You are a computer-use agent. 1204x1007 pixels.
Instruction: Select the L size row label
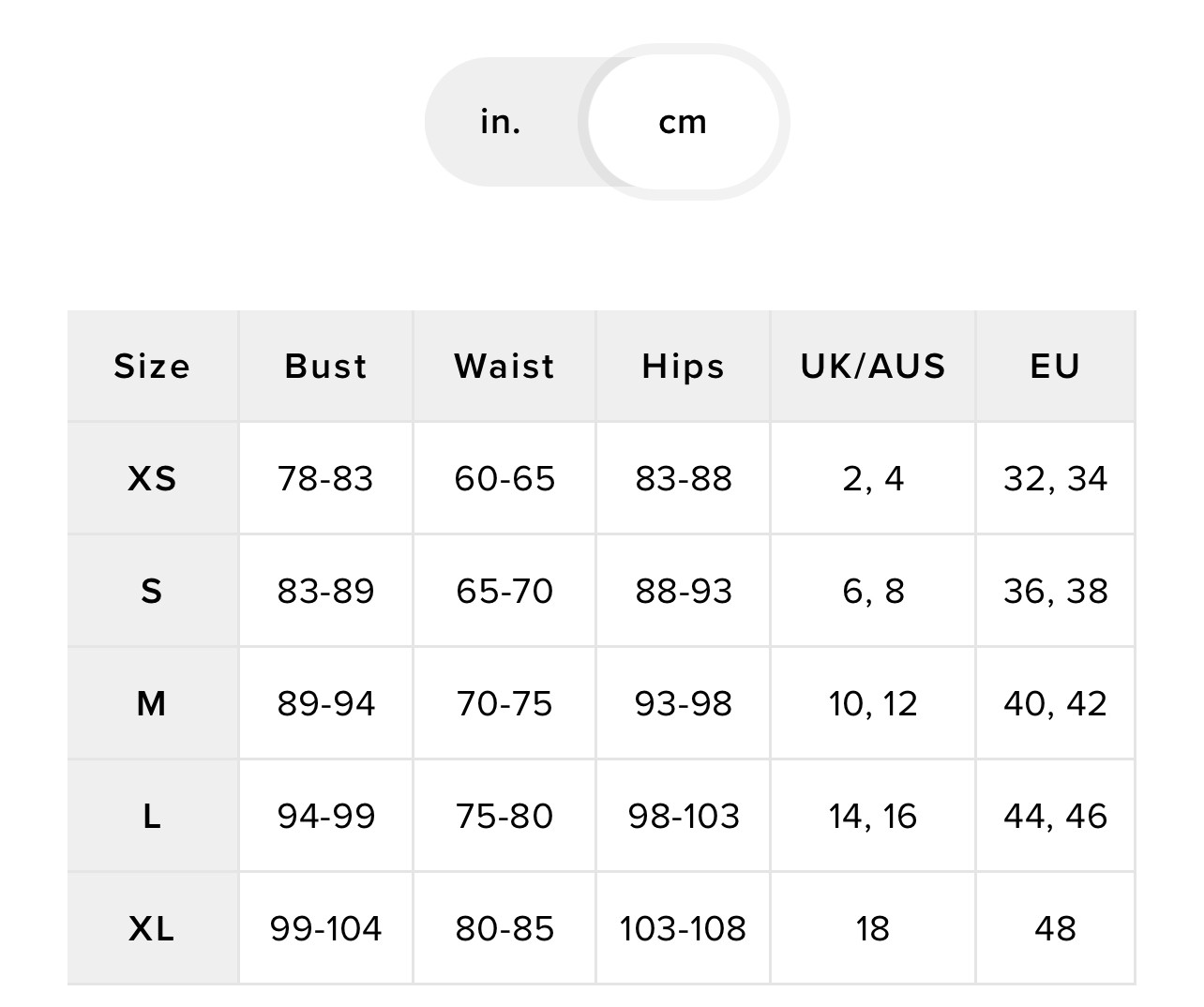coord(152,816)
